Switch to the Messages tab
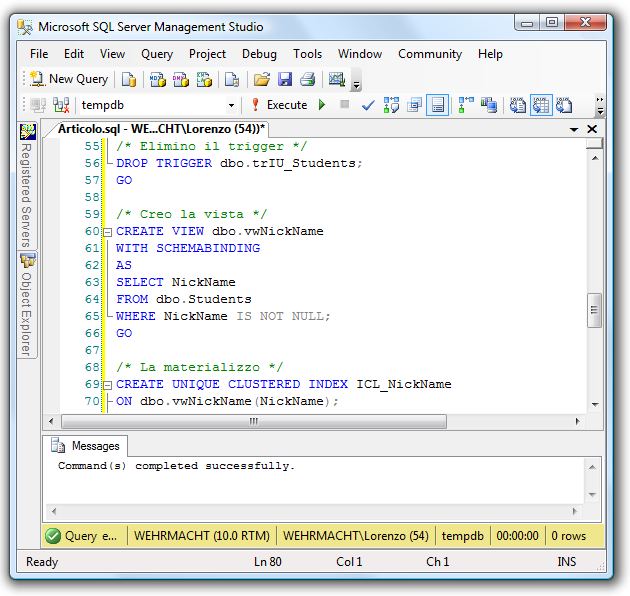630x596 pixels. click(x=86, y=446)
